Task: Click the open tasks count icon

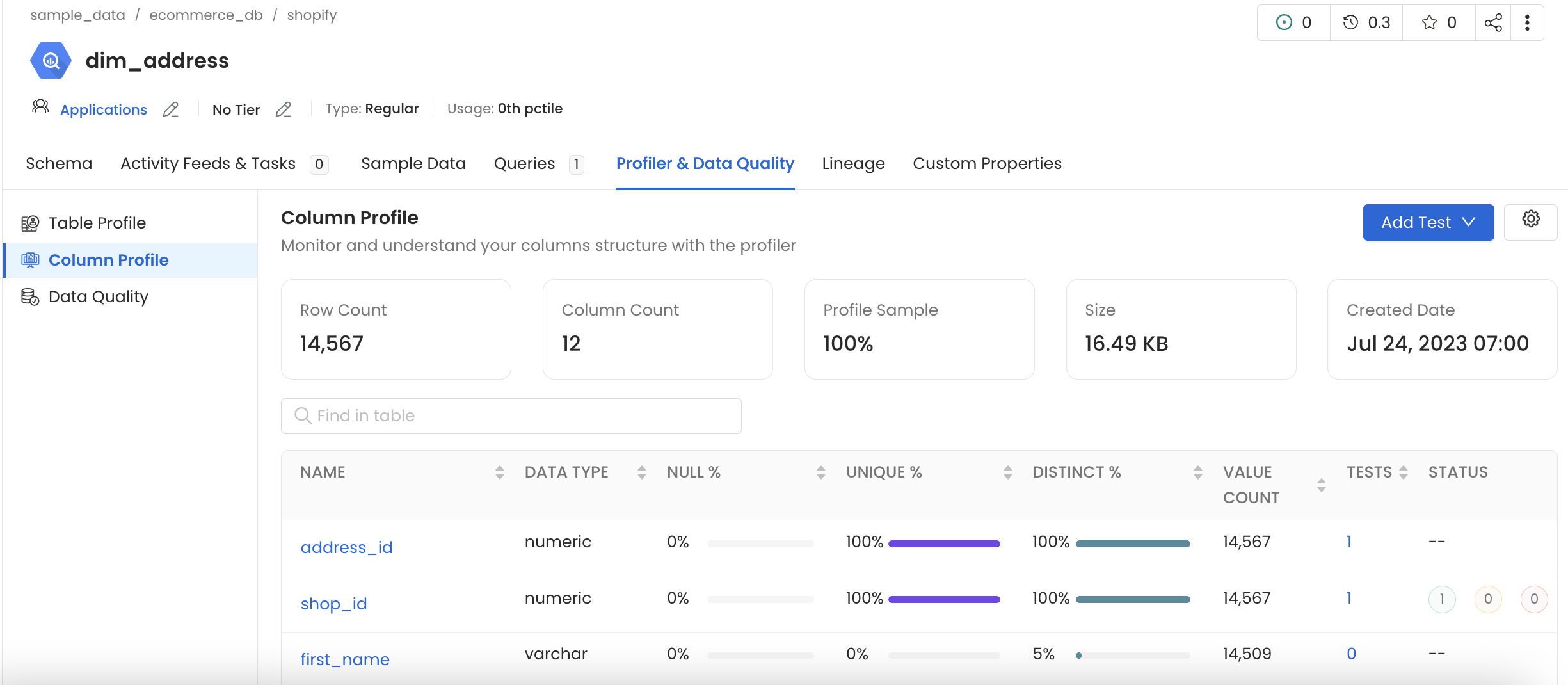Action: point(1284,23)
